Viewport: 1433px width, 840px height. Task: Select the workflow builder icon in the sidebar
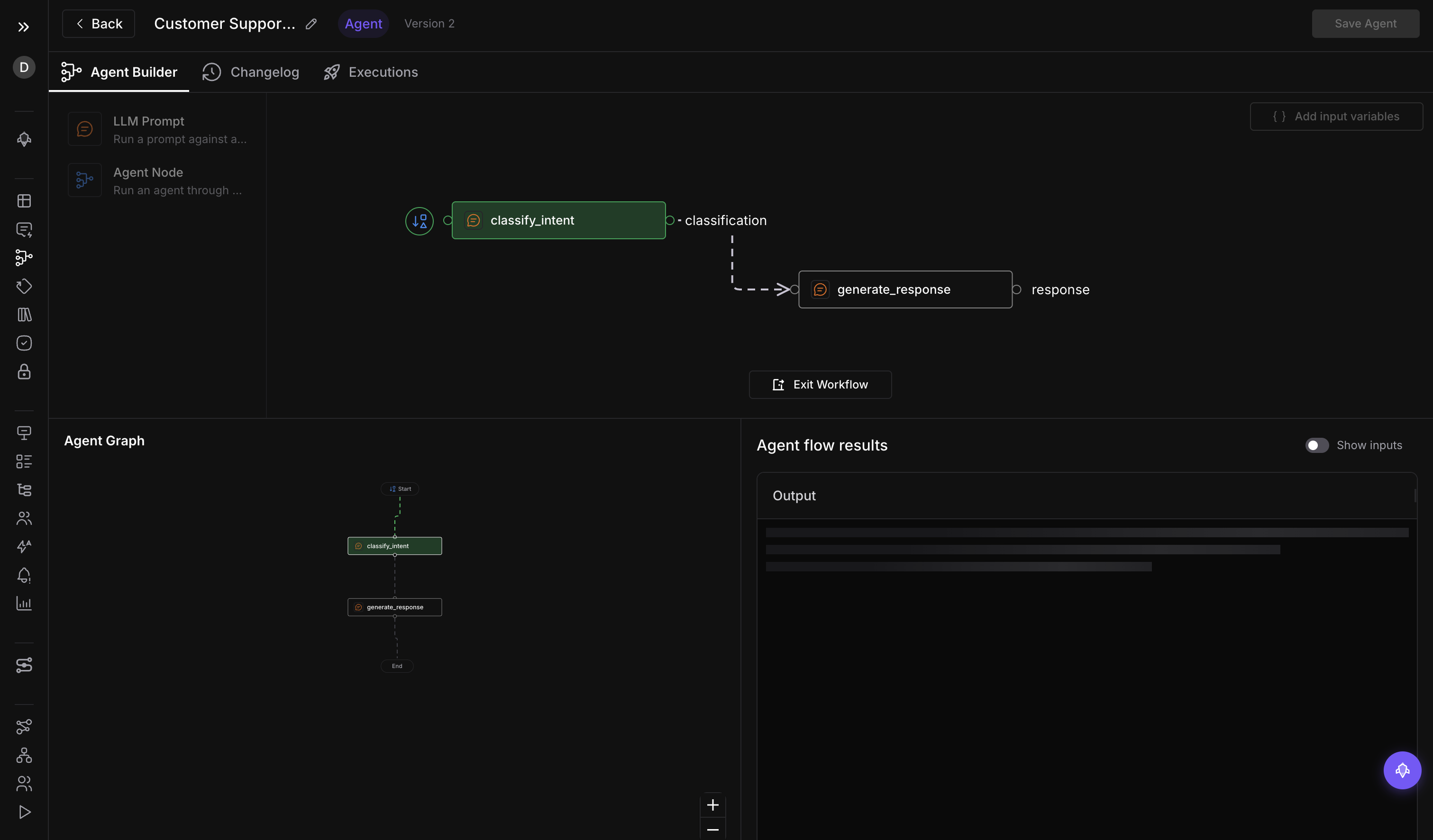(24, 258)
